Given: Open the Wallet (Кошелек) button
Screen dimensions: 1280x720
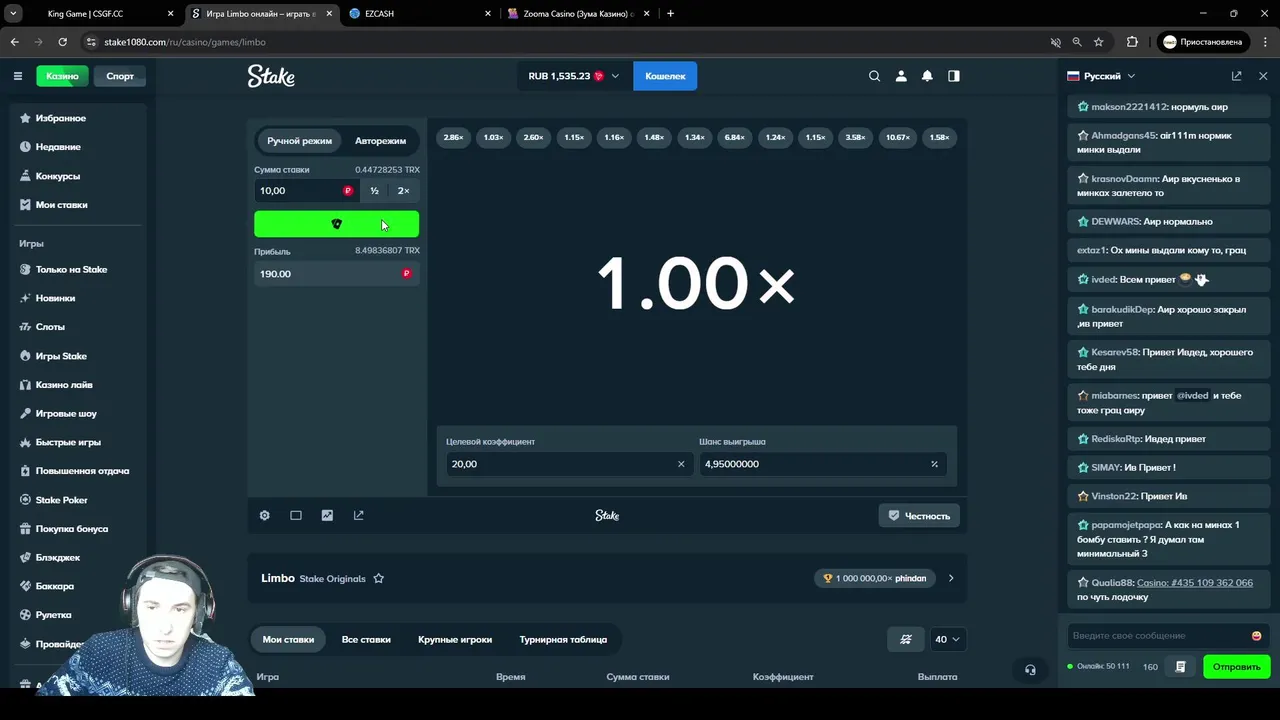Looking at the screenshot, I should [665, 76].
